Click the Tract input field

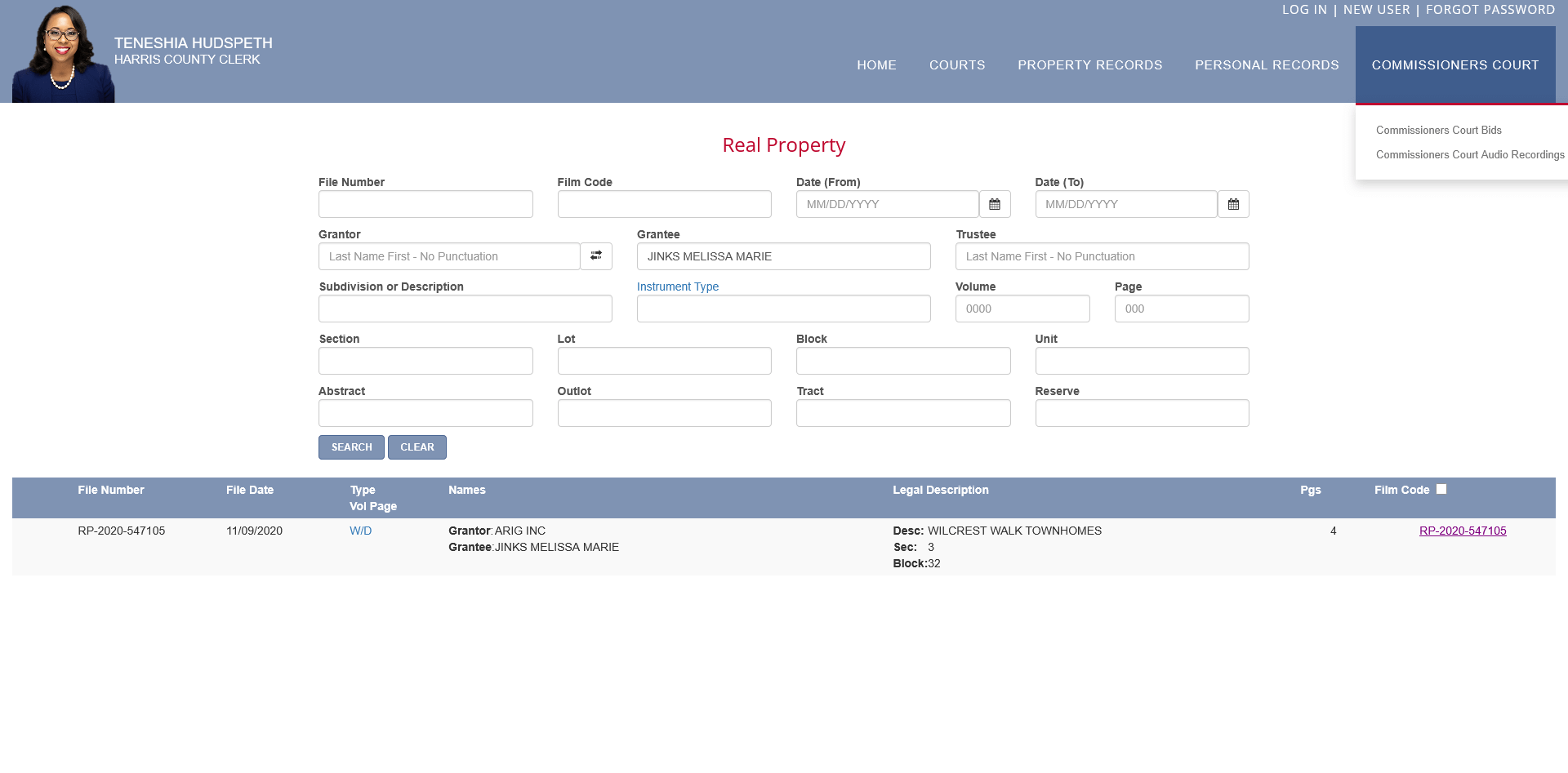tap(903, 413)
